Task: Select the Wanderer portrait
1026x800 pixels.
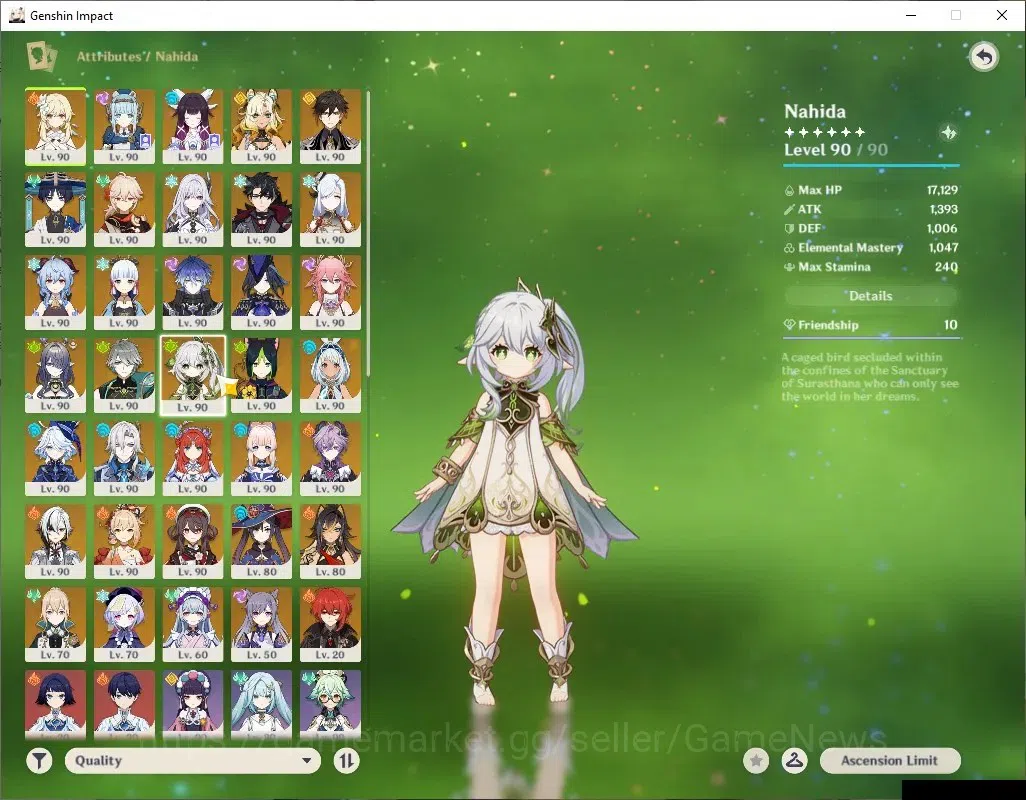Action: (x=56, y=209)
